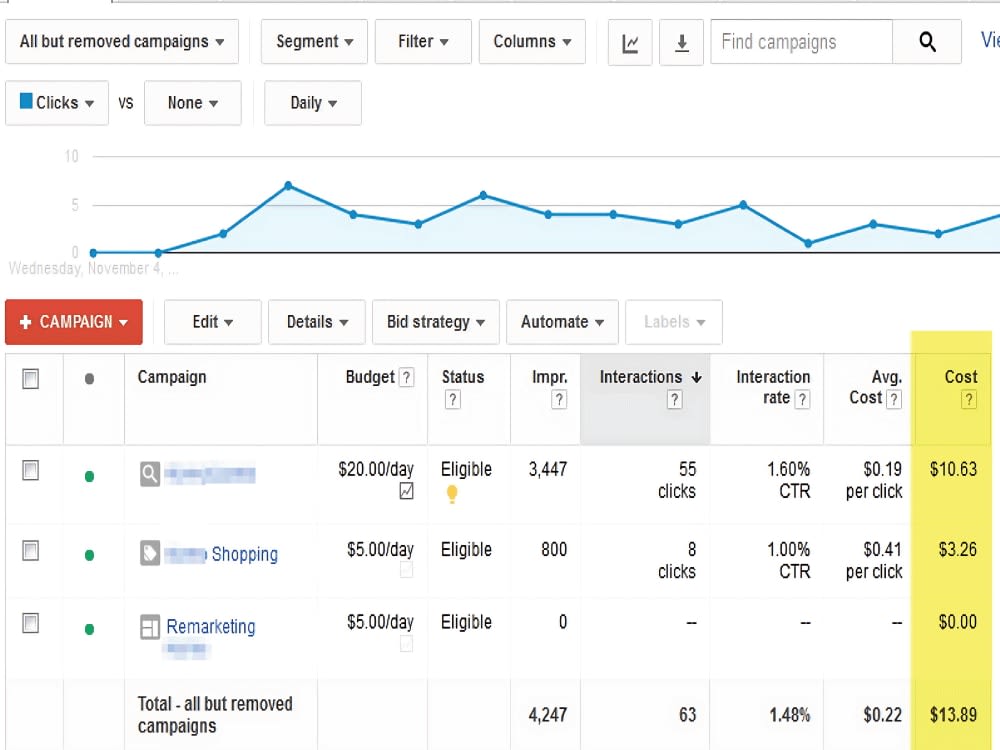The height and width of the screenshot is (750, 1000).
Task: Click the Remarketing display campaign icon
Action: tap(149, 627)
